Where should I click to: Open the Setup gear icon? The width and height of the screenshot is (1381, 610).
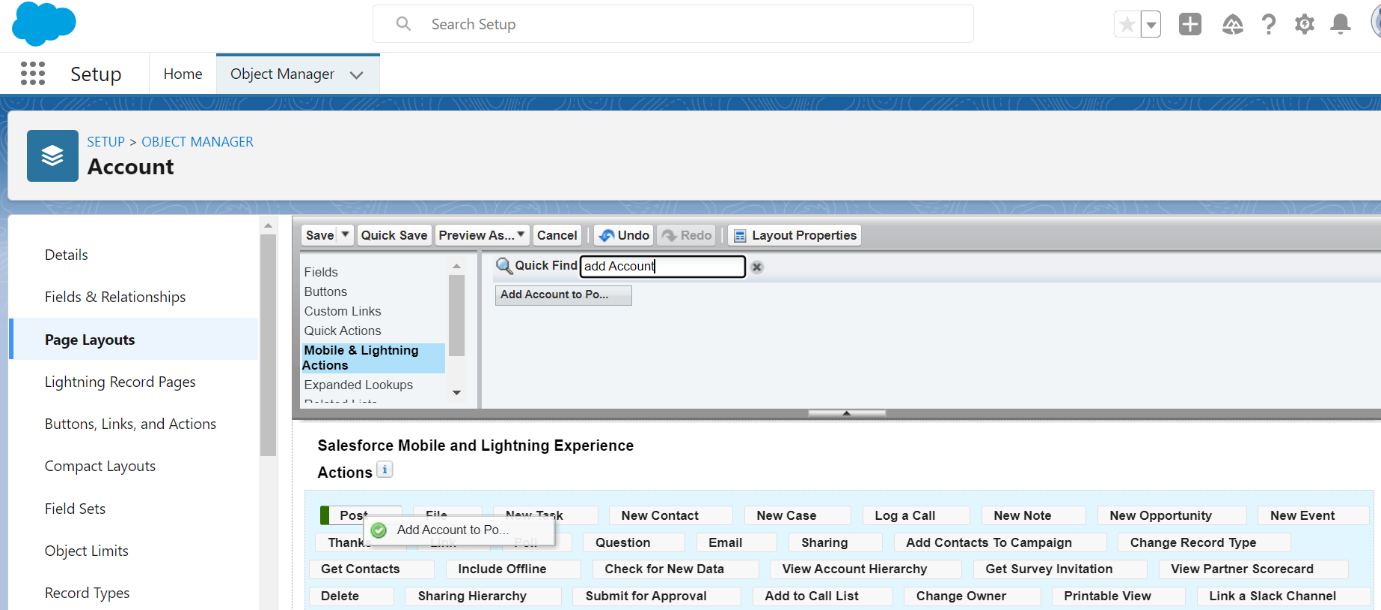[1304, 25]
